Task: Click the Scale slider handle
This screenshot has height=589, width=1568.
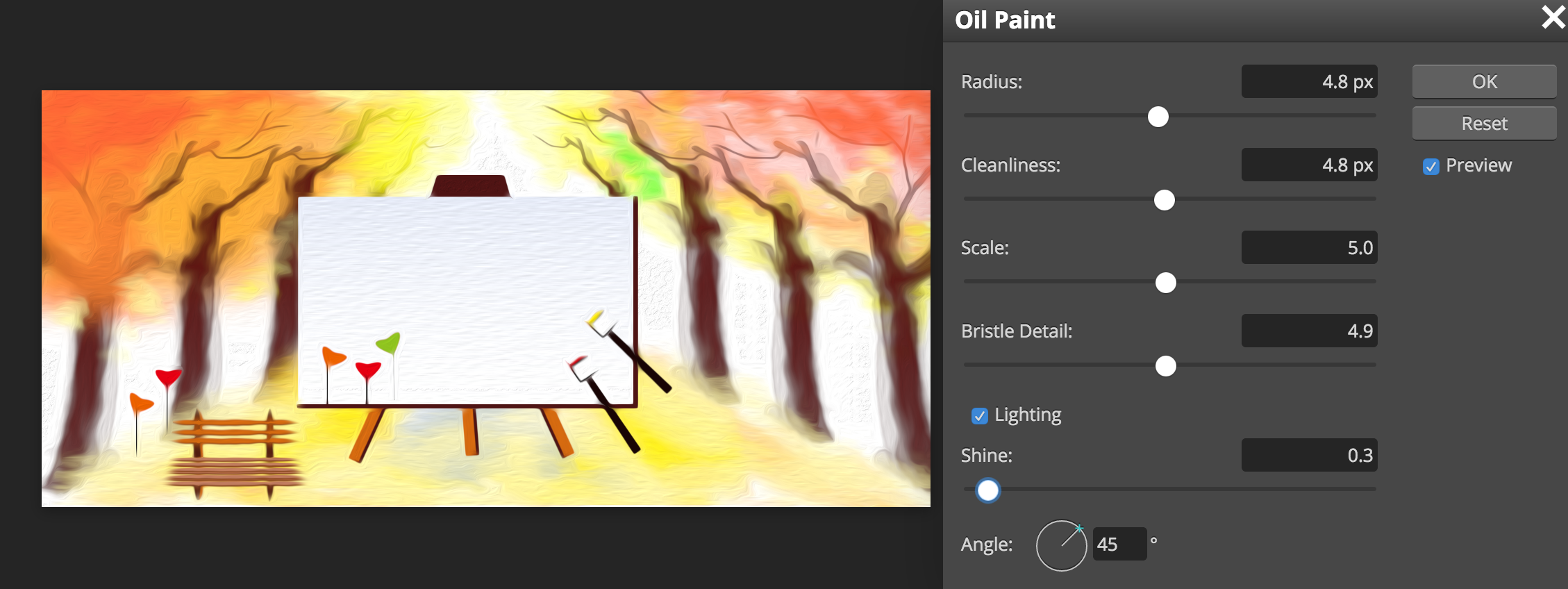Action: (x=1165, y=283)
